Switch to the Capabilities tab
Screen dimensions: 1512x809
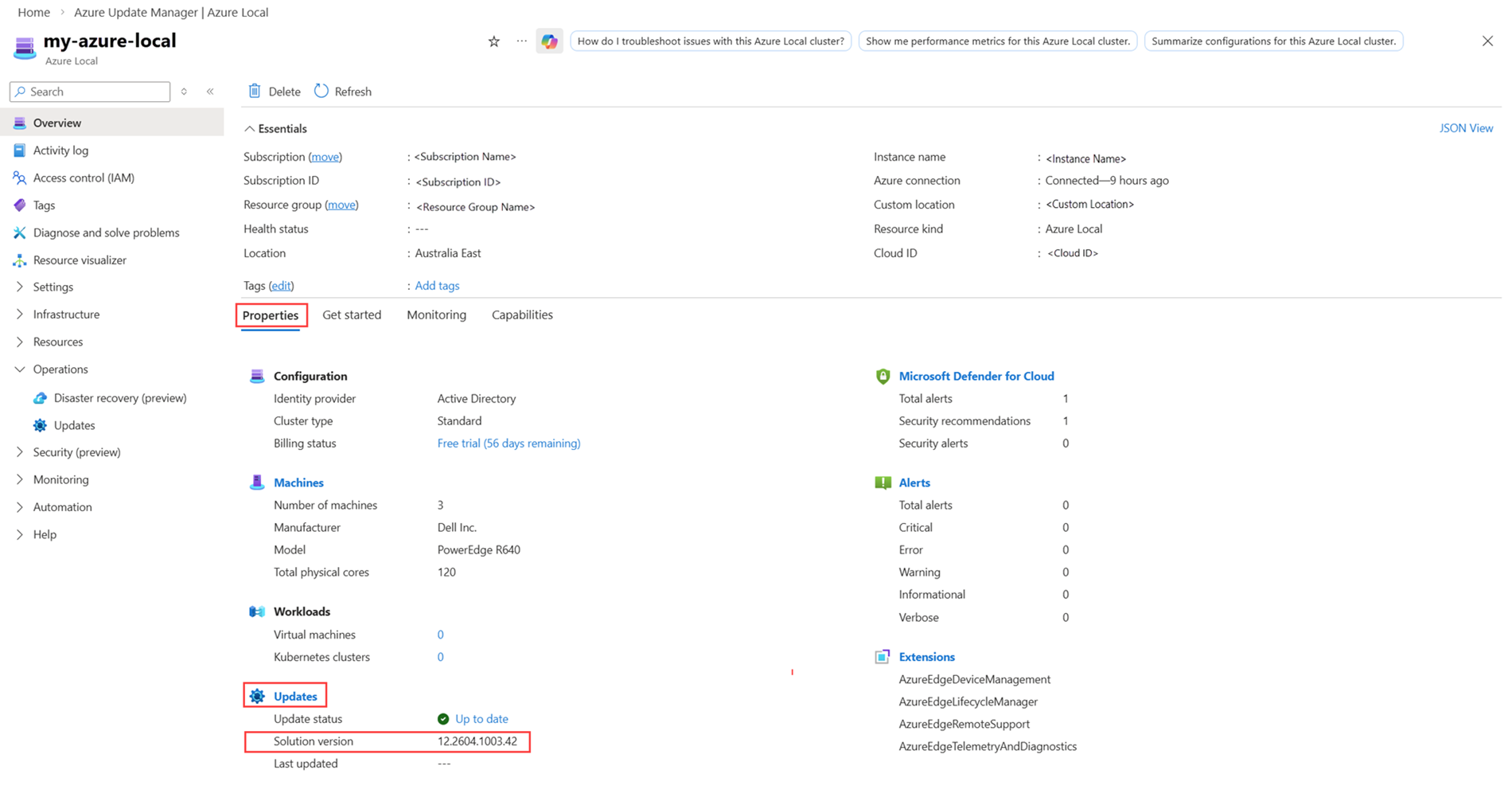[522, 315]
